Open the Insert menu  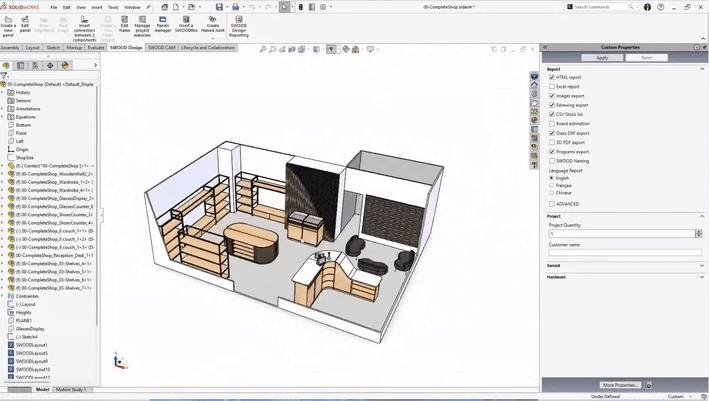tap(96, 7)
